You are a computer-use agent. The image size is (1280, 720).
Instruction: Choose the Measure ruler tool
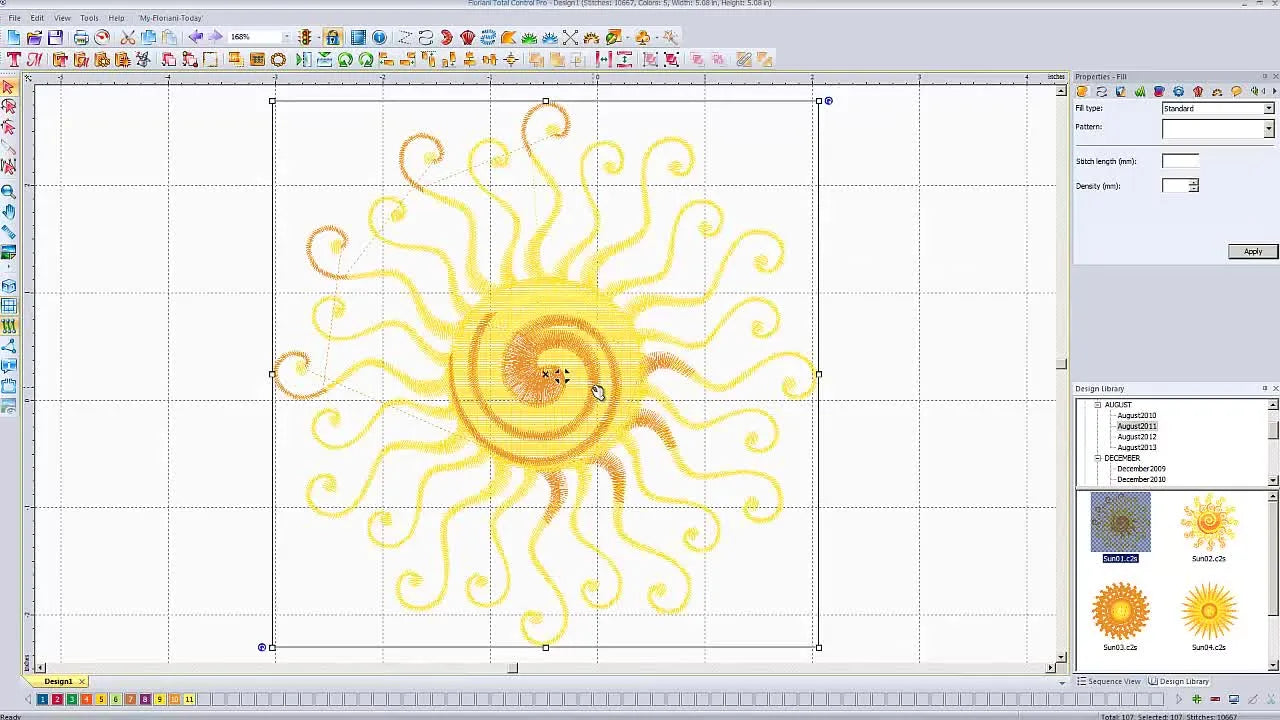pyautogui.click(x=8, y=233)
